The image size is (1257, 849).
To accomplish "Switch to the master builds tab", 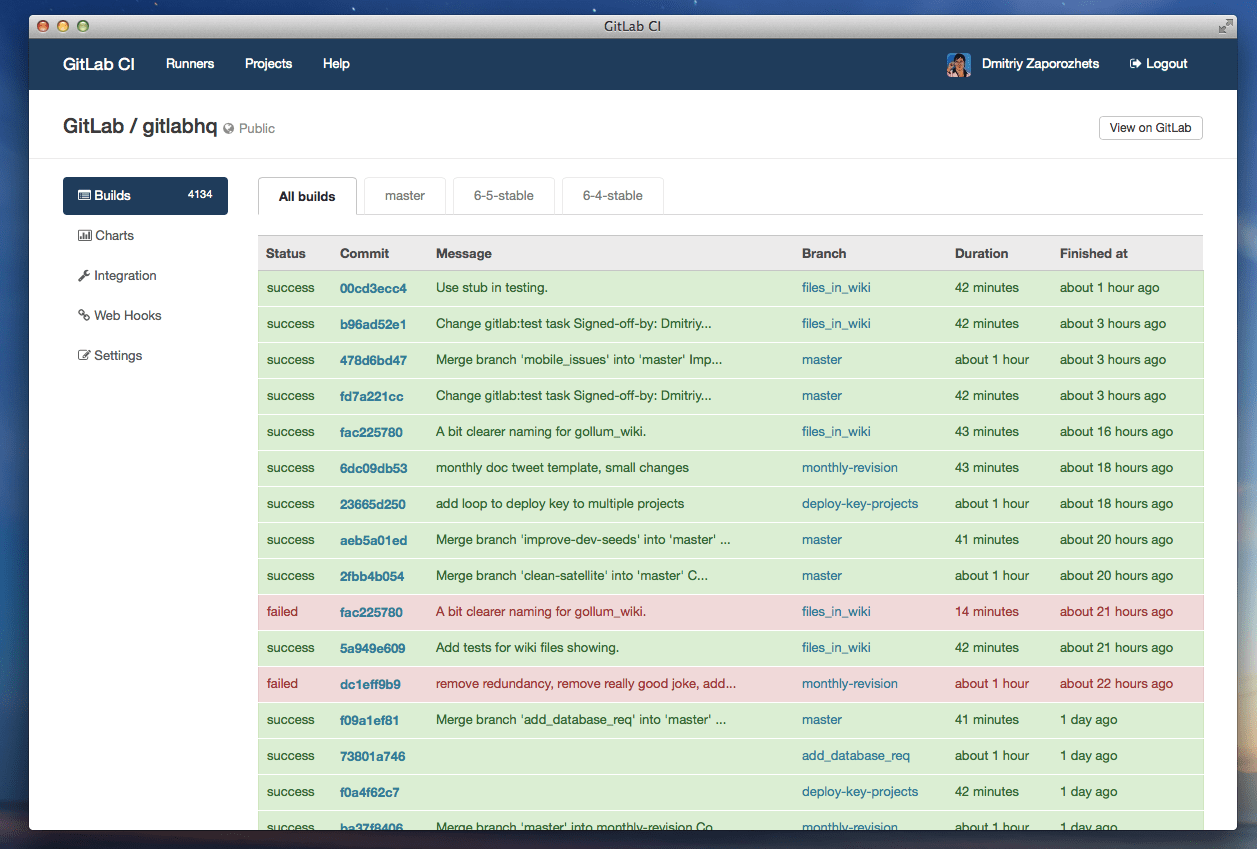I will (x=405, y=196).
